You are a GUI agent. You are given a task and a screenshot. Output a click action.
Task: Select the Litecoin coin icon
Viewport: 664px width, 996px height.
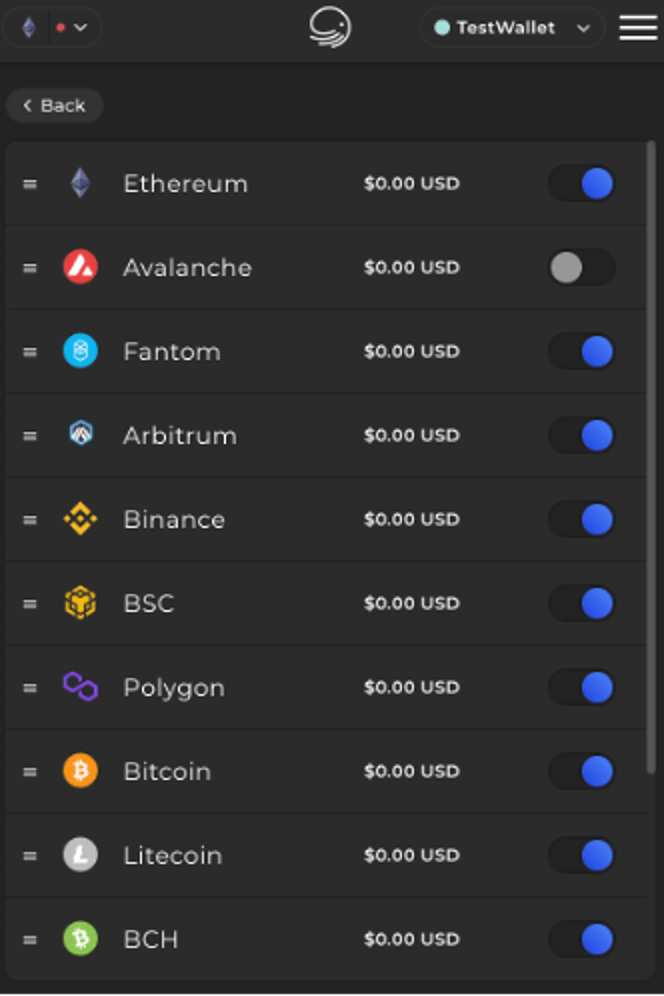[x=80, y=856]
